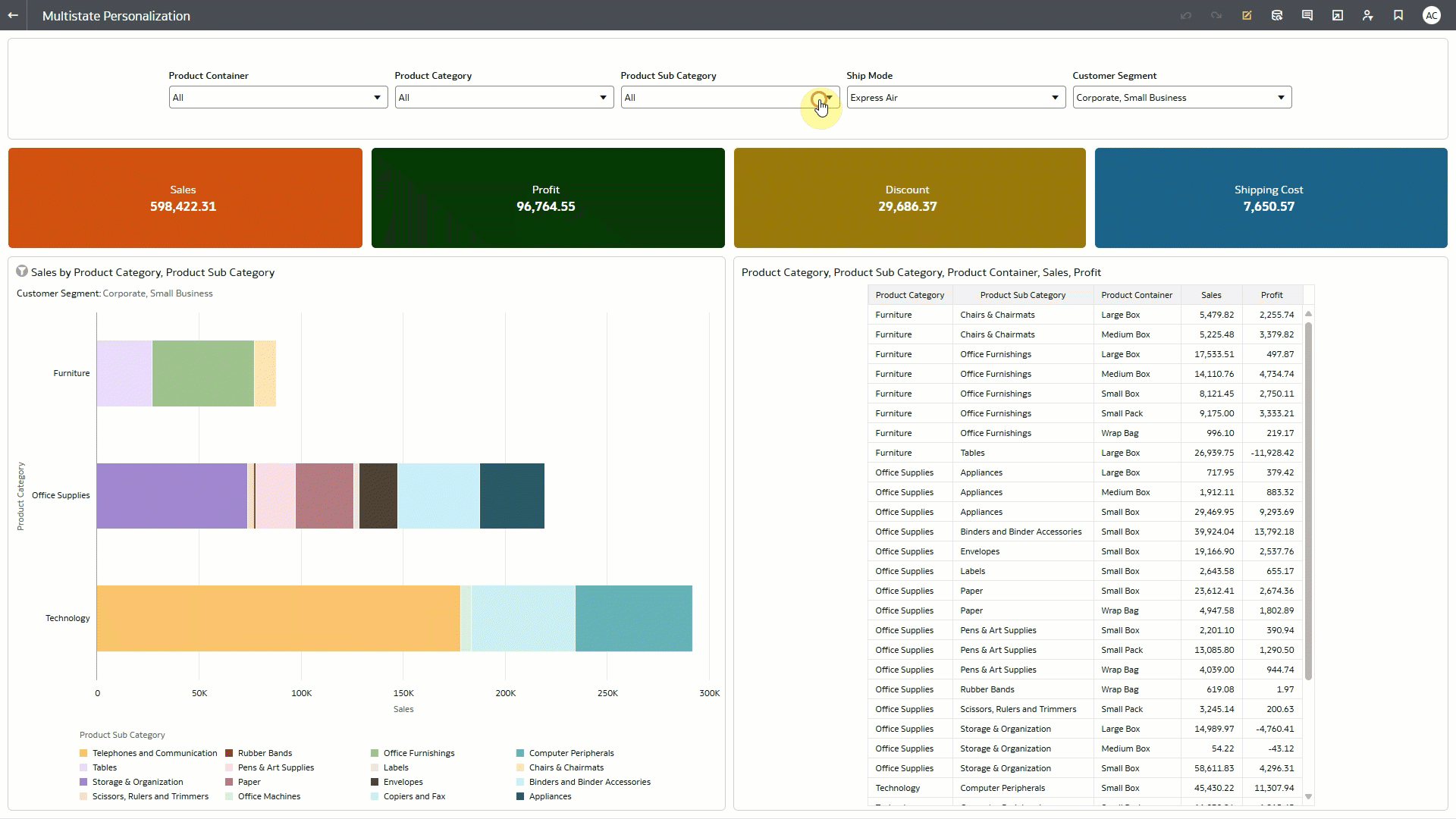Image resolution: width=1456 pixels, height=819 pixels.
Task: Click the bookmark icon
Action: 1398,15
